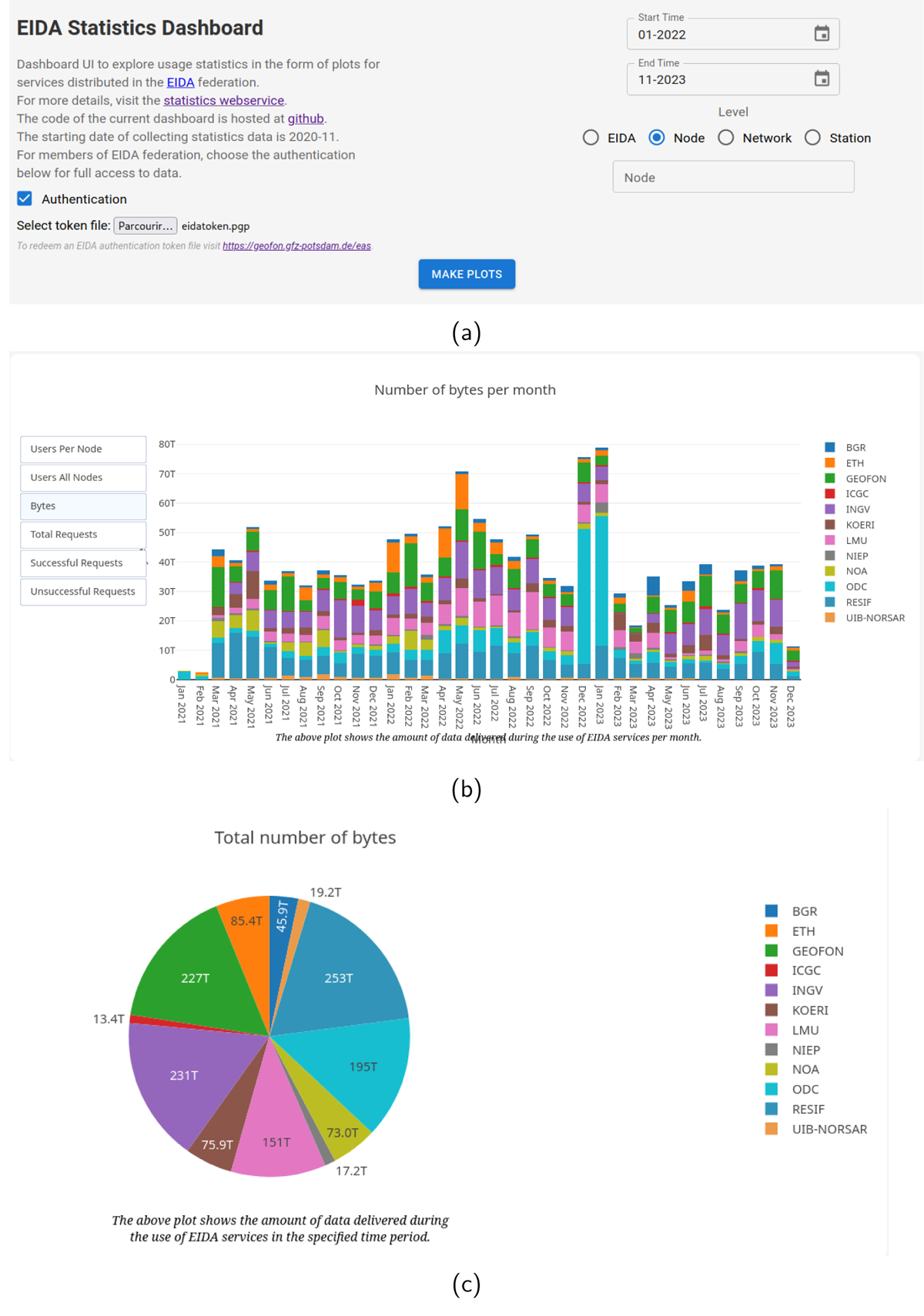This screenshot has width=924, height=1316.
Task: Switch to Users Per Node tab
Action: [x=83, y=449]
